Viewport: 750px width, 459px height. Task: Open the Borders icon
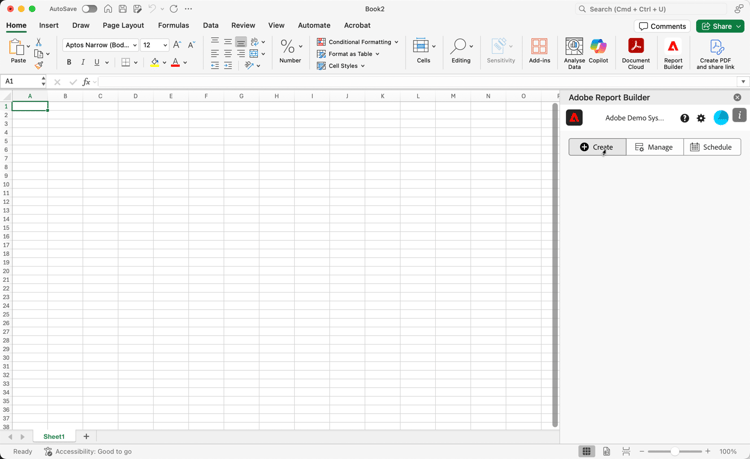pos(126,62)
